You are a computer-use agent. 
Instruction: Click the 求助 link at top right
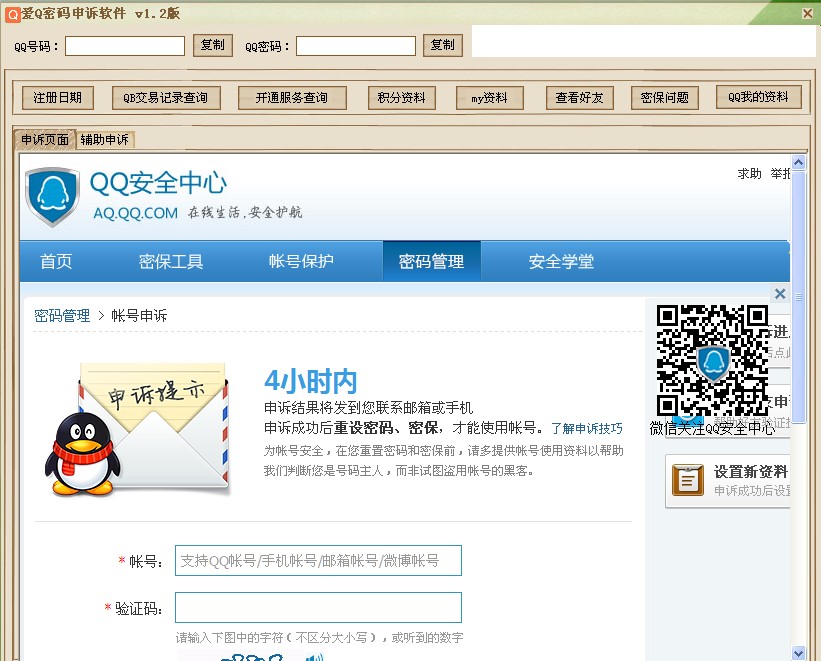[x=749, y=174]
